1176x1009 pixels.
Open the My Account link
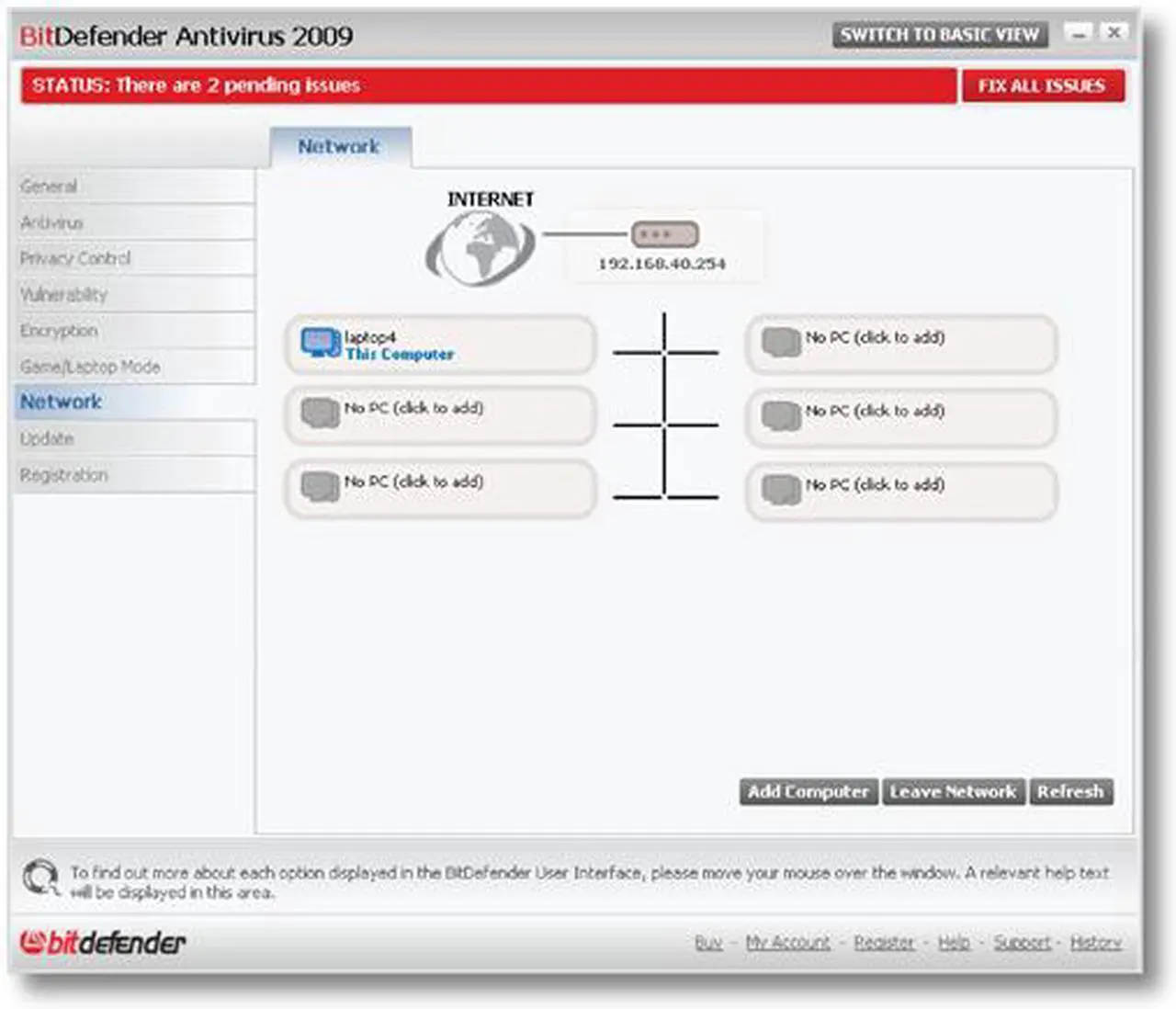click(787, 942)
